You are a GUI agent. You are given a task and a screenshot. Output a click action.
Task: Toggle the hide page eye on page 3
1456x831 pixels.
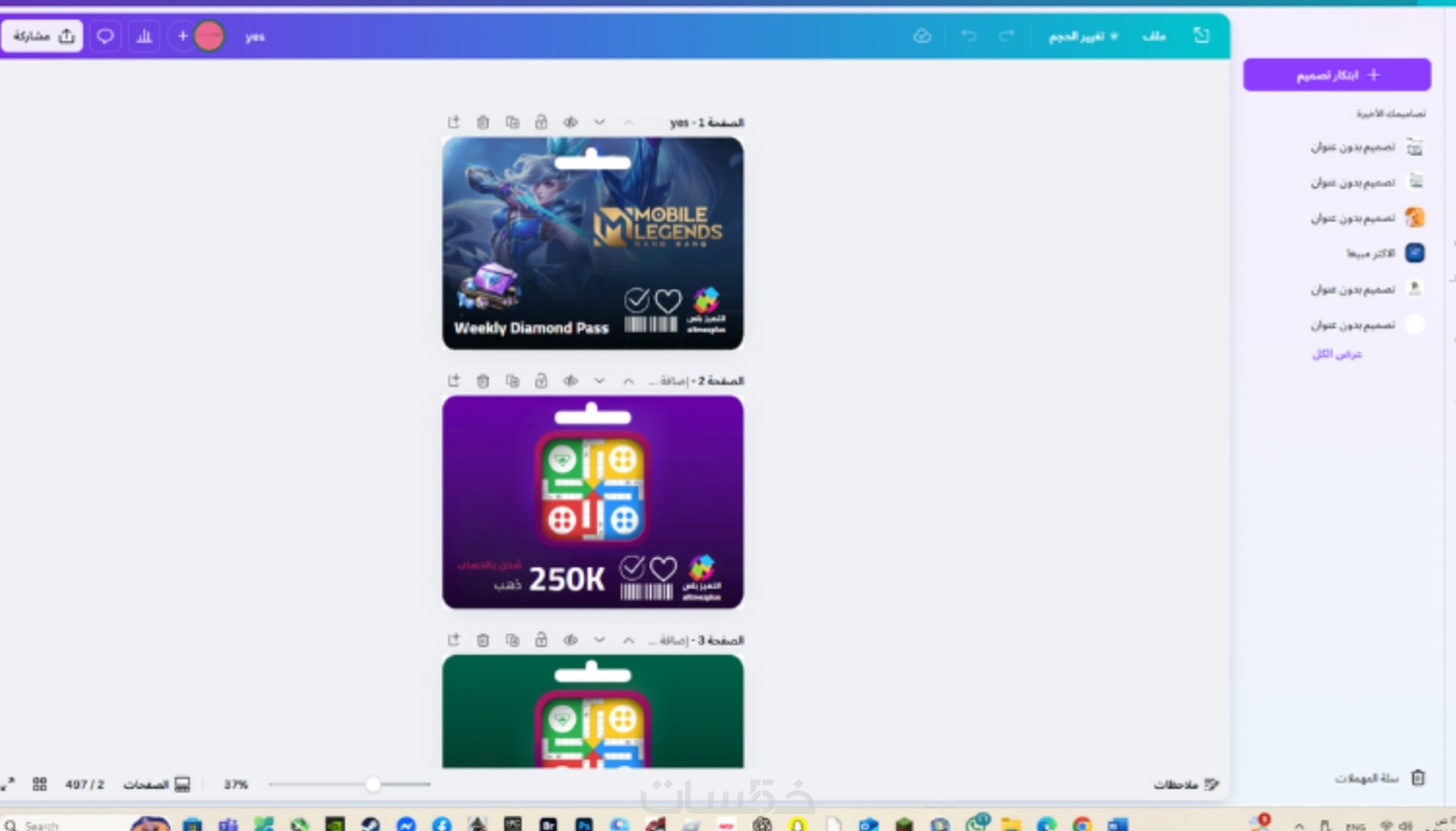[x=570, y=640]
